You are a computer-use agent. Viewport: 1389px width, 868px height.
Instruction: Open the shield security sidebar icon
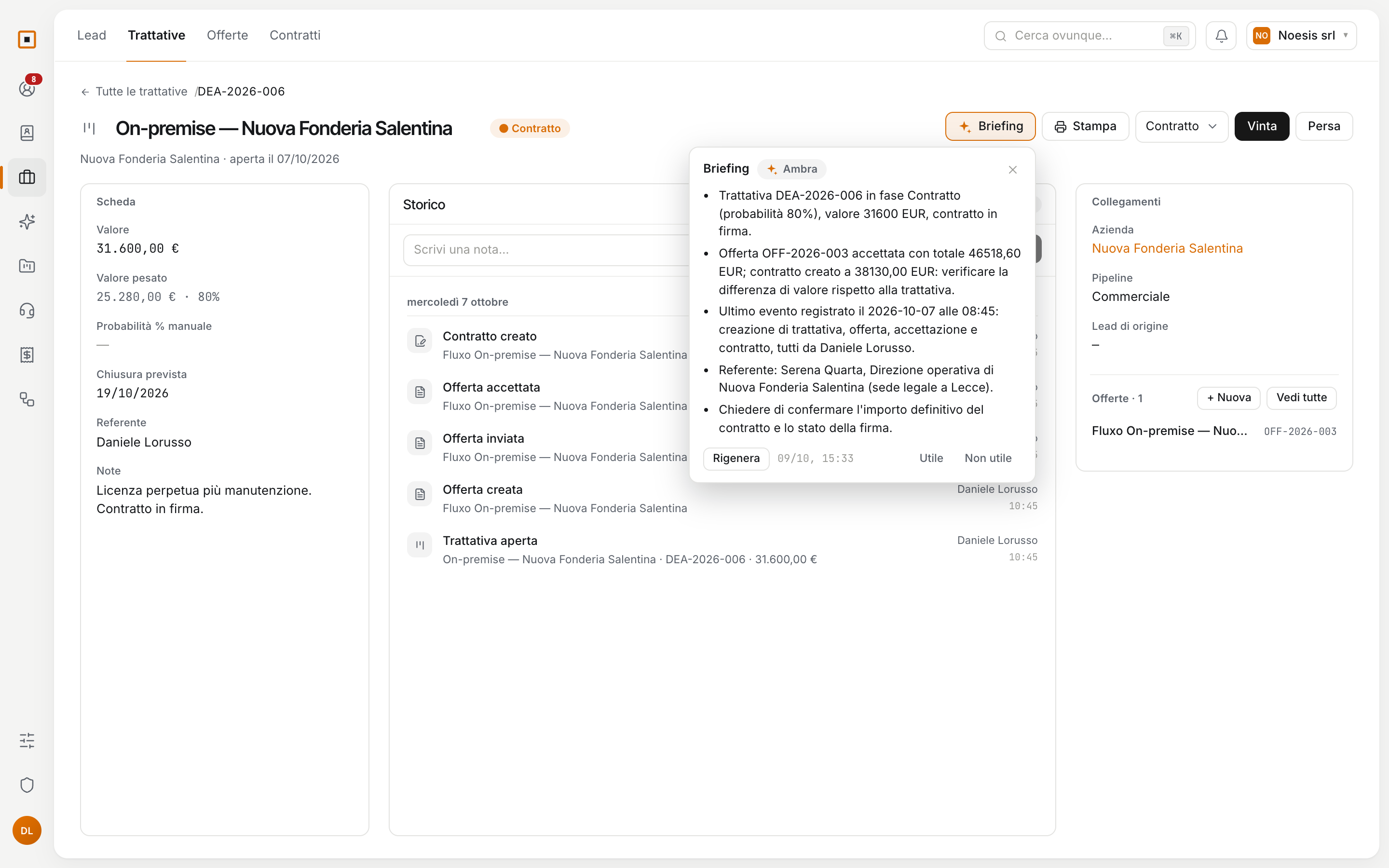pyautogui.click(x=27, y=785)
